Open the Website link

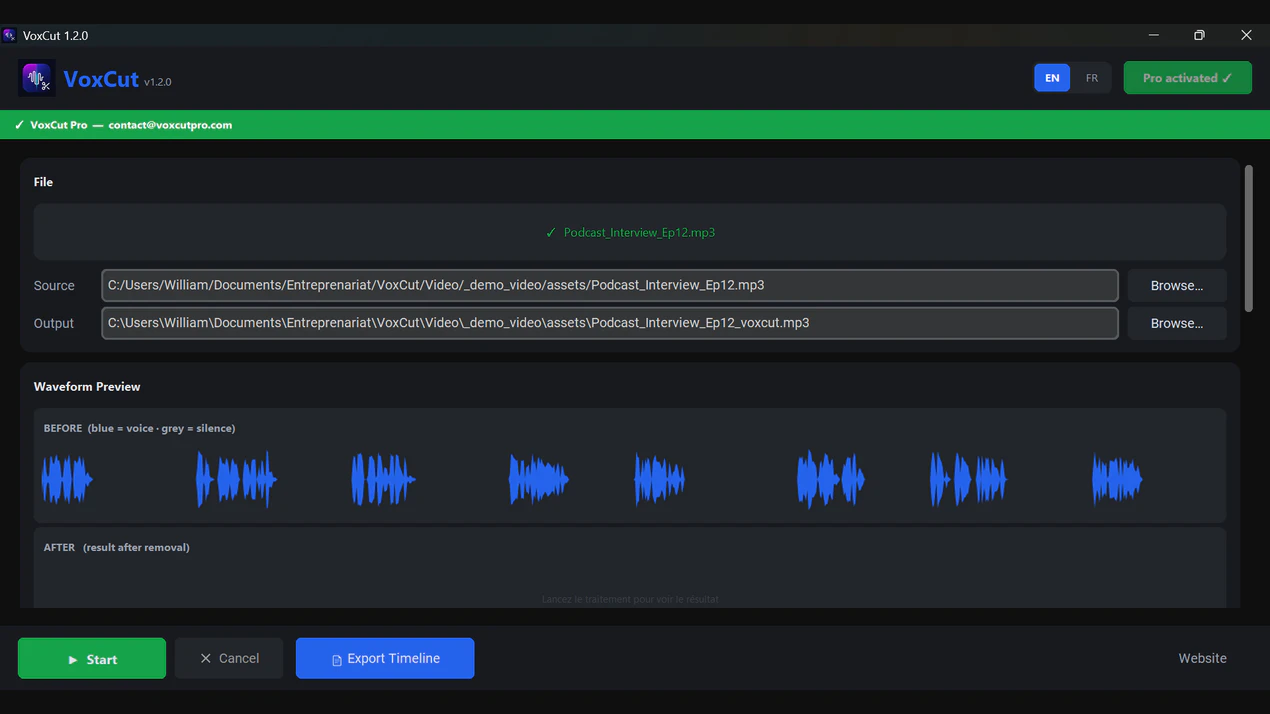(1202, 658)
